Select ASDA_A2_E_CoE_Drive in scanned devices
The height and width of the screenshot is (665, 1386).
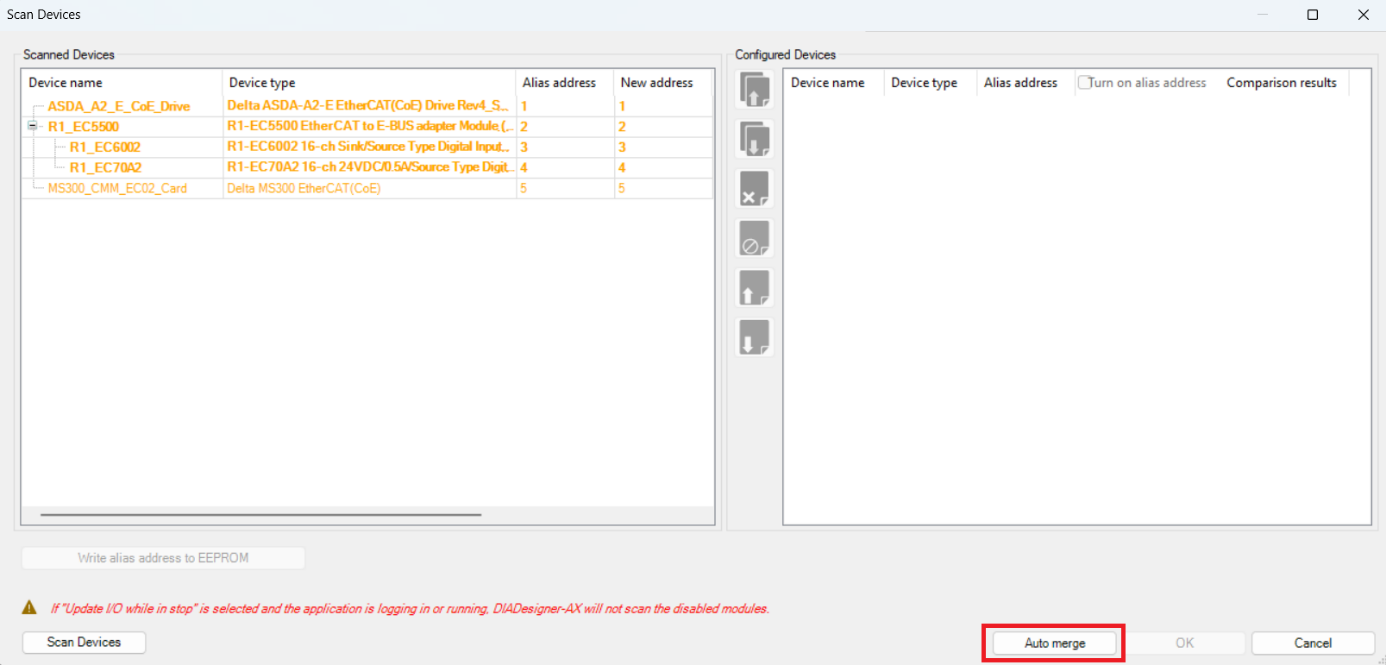118,106
